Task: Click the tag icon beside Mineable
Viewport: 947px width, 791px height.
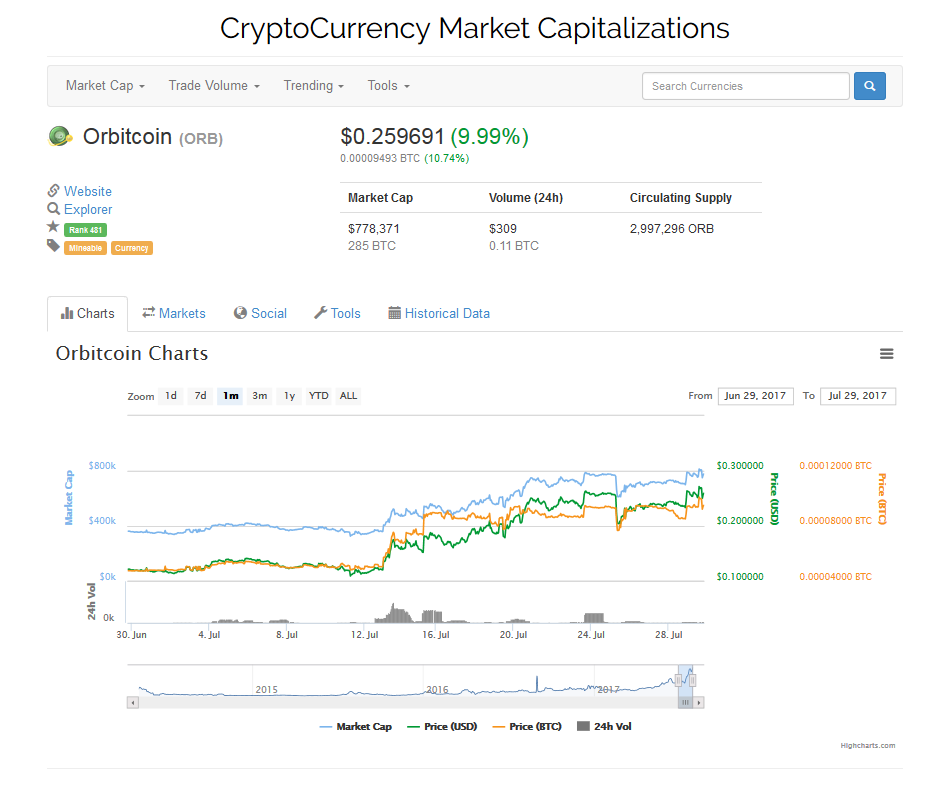Action: click(53, 245)
